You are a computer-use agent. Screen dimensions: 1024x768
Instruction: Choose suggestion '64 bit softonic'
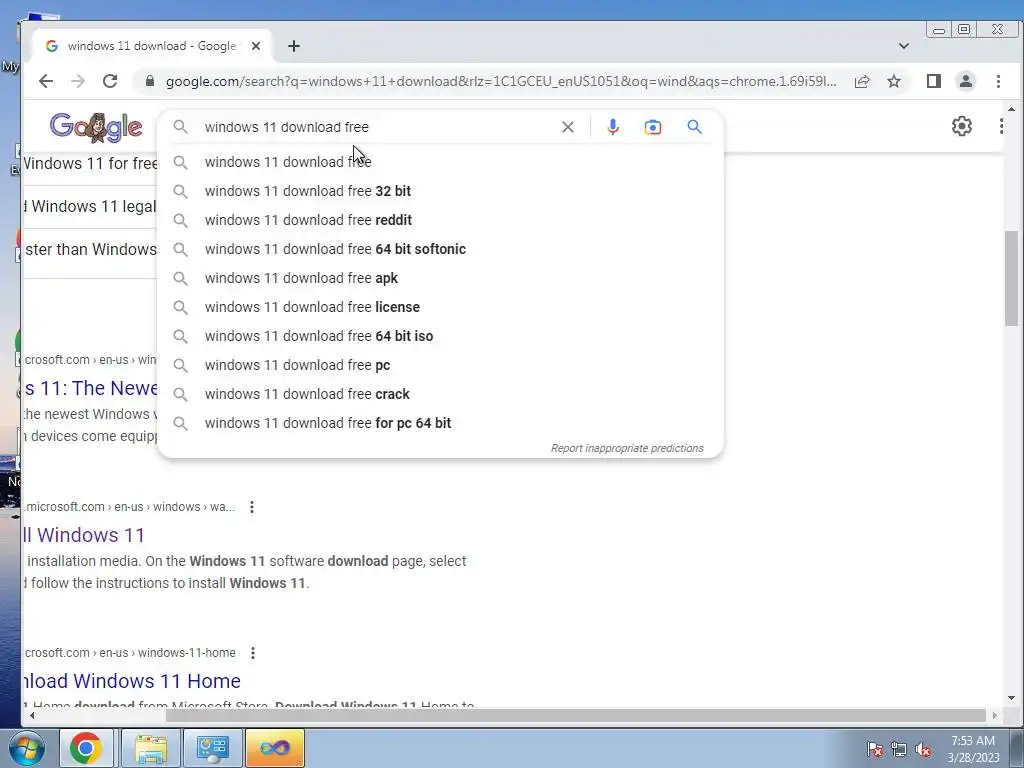[x=441, y=249]
